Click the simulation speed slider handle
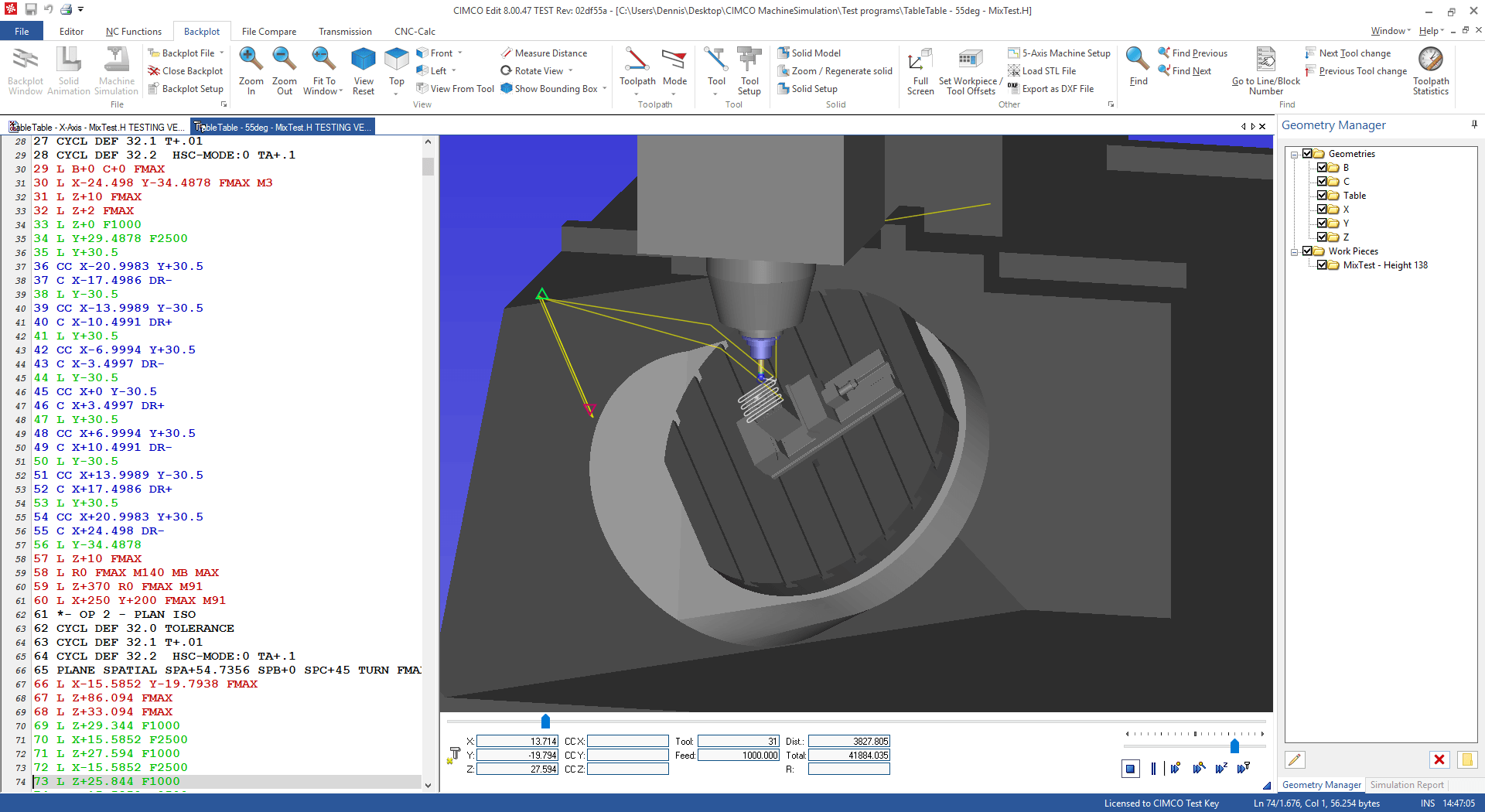The image size is (1485, 812). [1234, 745]
